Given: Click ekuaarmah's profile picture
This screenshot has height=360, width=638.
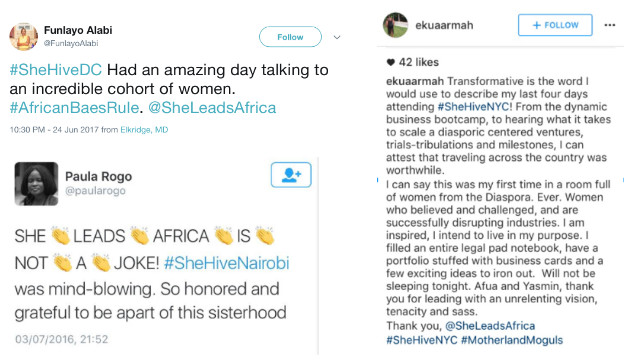Looking at the screenshot, I should [x=395, y=25].
